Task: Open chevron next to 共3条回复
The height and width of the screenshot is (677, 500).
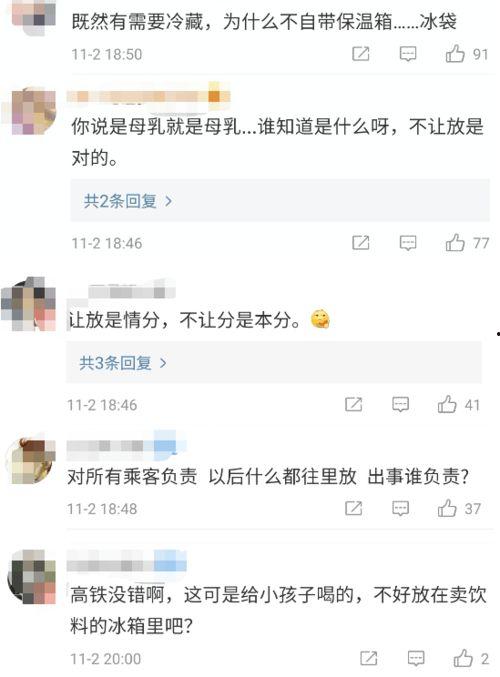Action: pyautogui.click(x=163, y=363)
